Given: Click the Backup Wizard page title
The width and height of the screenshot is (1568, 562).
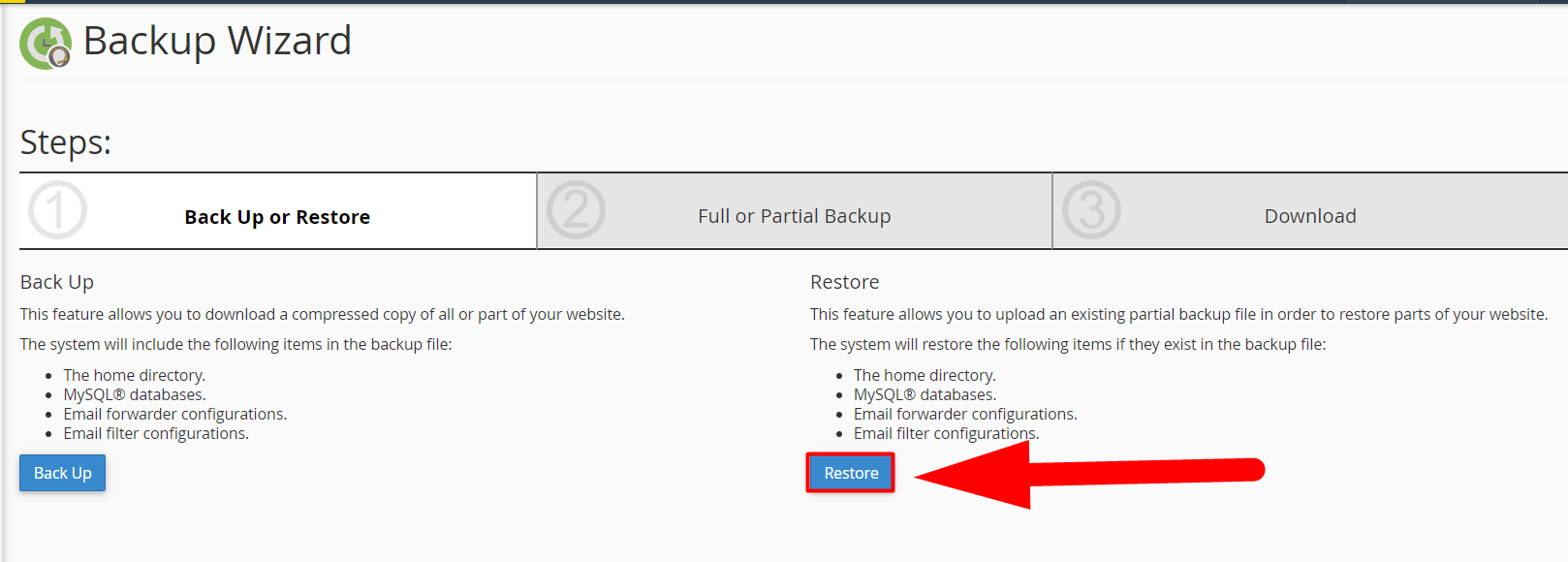Looking at the screenshot, I should (x=217, y=42).
